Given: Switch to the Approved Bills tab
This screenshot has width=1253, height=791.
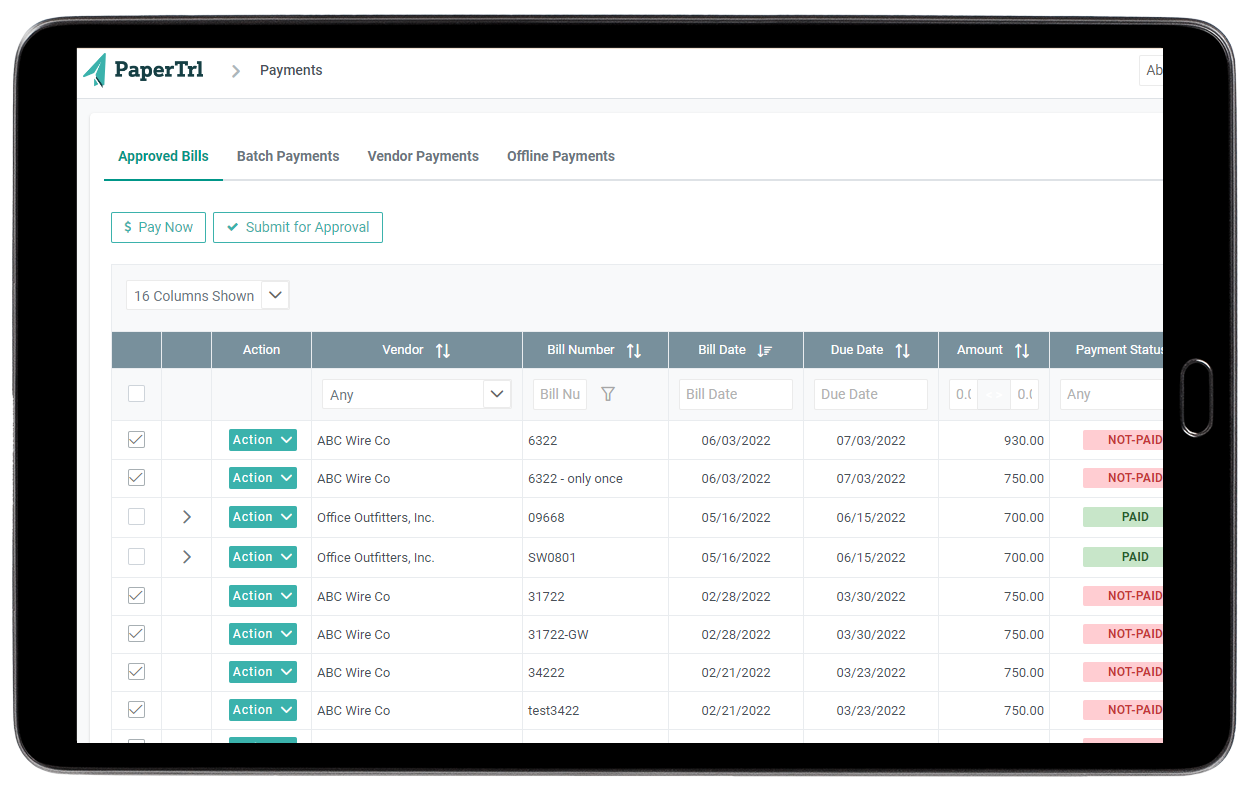Looking at the screenshot, I should (164, 156).
